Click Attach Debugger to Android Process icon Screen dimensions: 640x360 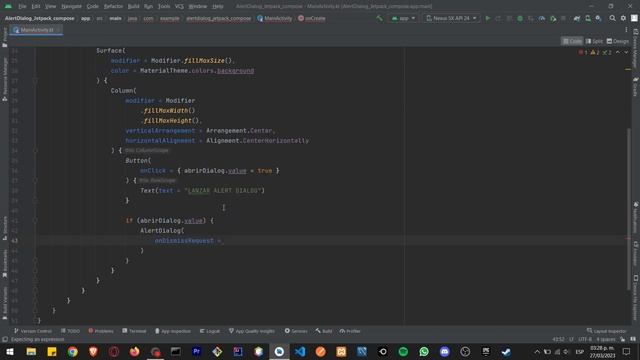553,18
